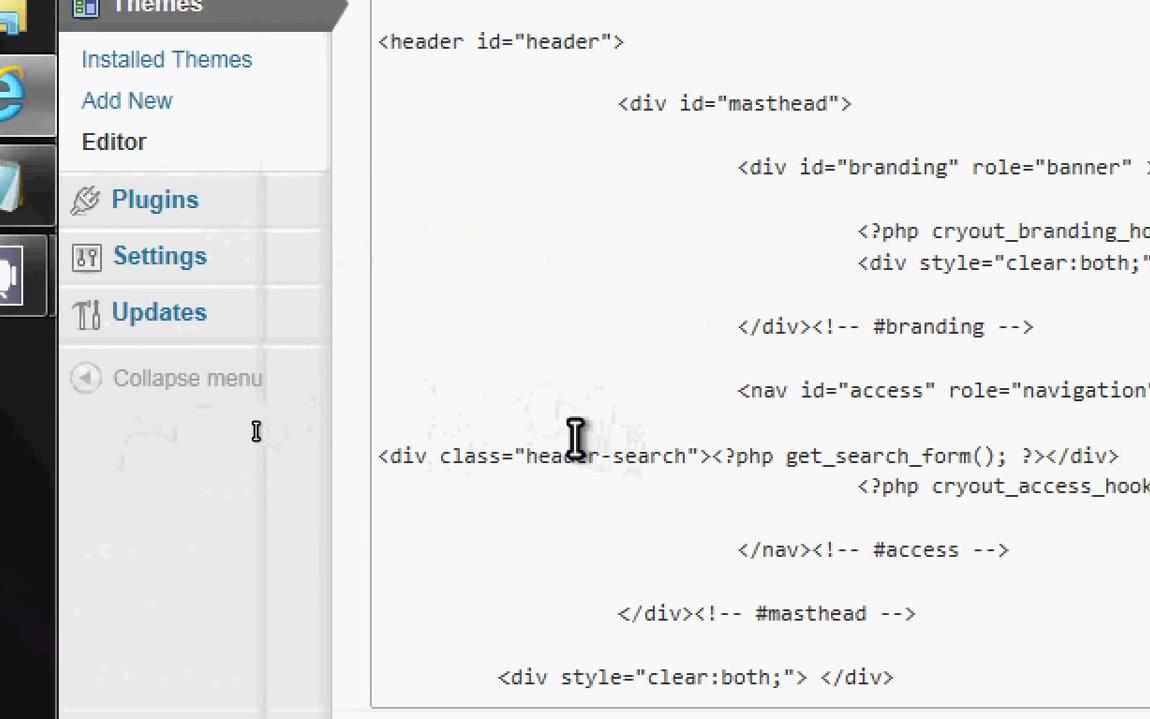Click the Settings sliders icon
This screenshot has width=1150, height=719.
click(x=87, y=257)
